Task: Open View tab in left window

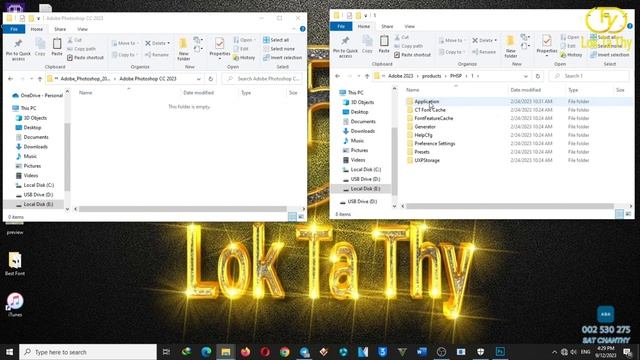Action: pos(82,29)
